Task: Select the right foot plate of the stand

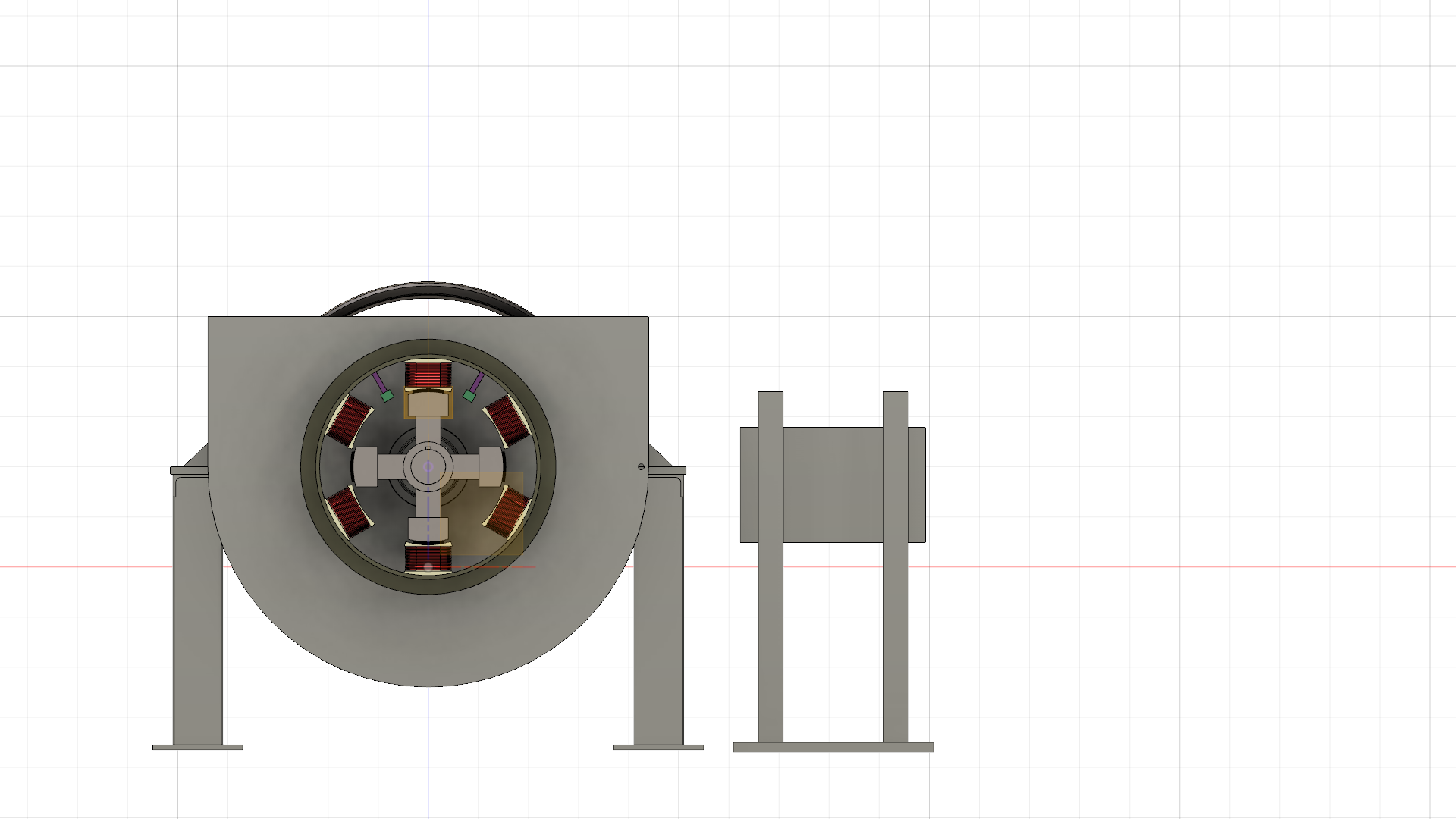Action: (658, 748)
